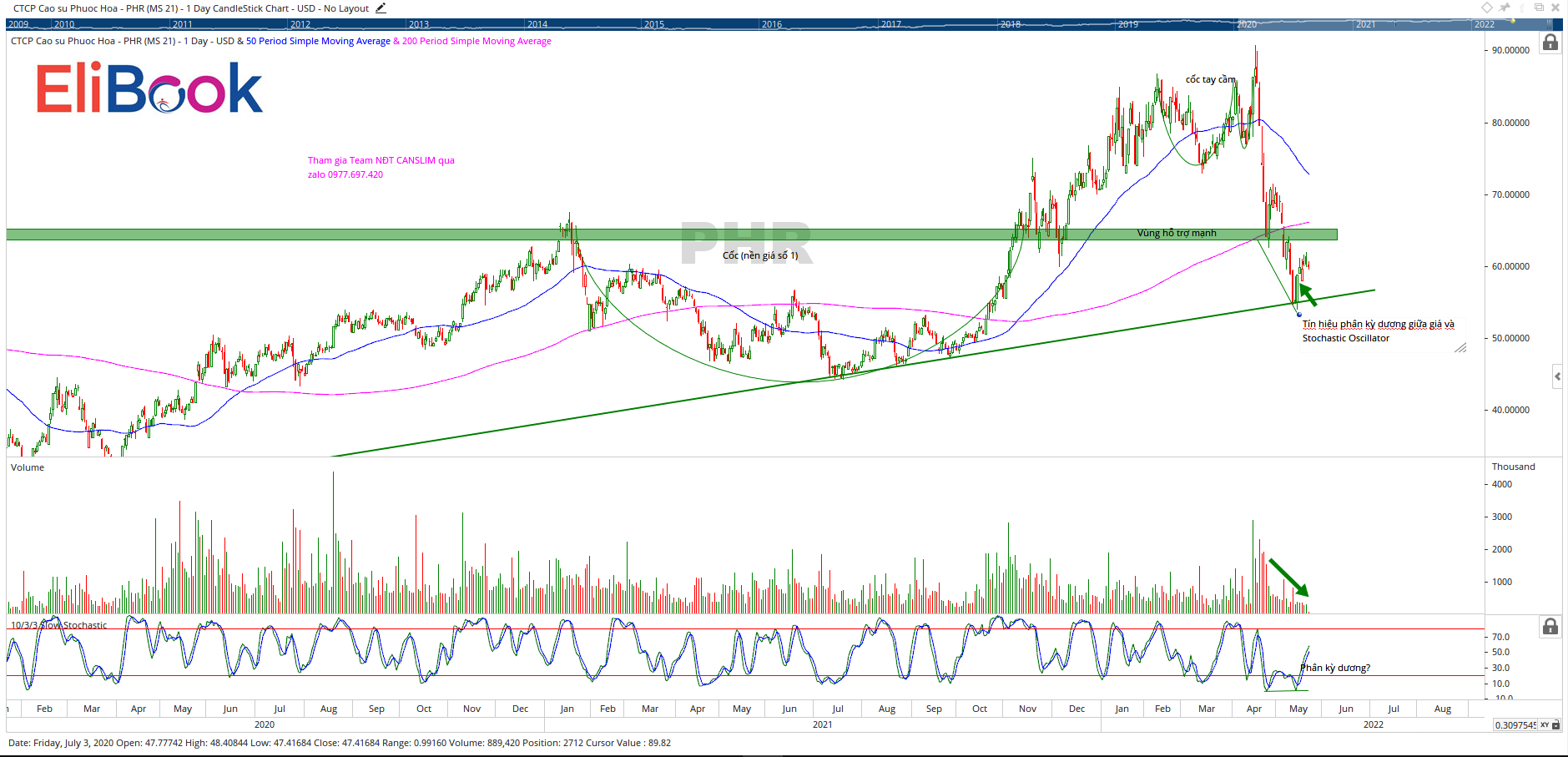Click 2018 in the top timeline overview

(x=1010, y=24)
